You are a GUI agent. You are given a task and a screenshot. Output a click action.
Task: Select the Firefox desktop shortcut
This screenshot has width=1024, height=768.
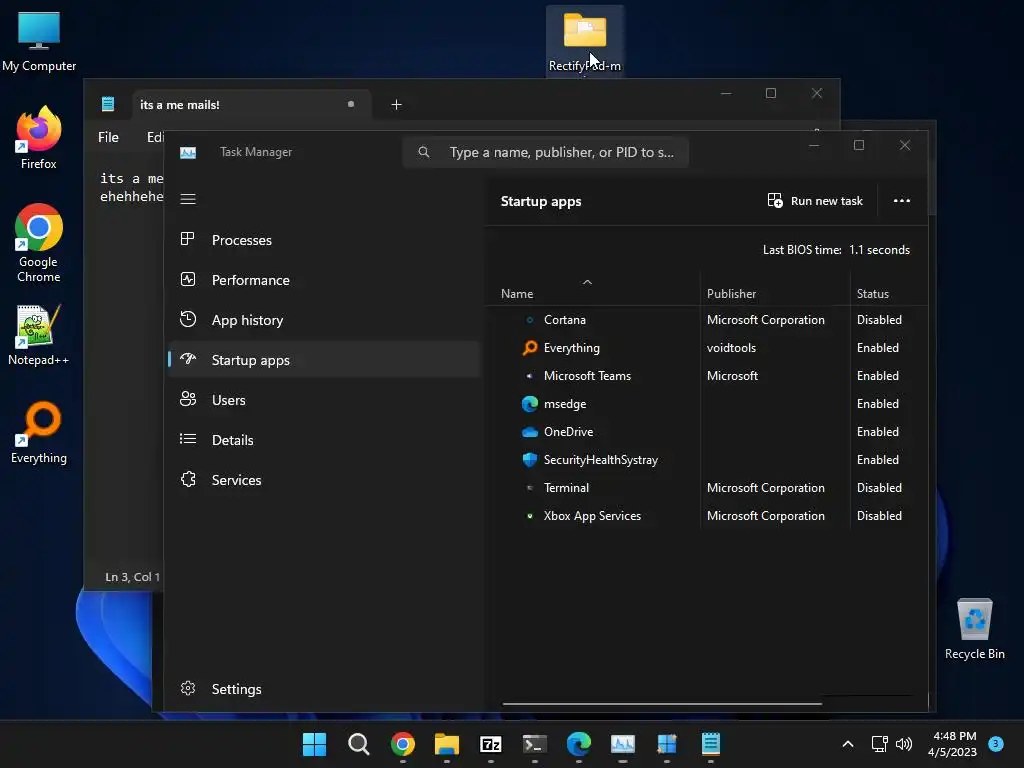point(39,137)
